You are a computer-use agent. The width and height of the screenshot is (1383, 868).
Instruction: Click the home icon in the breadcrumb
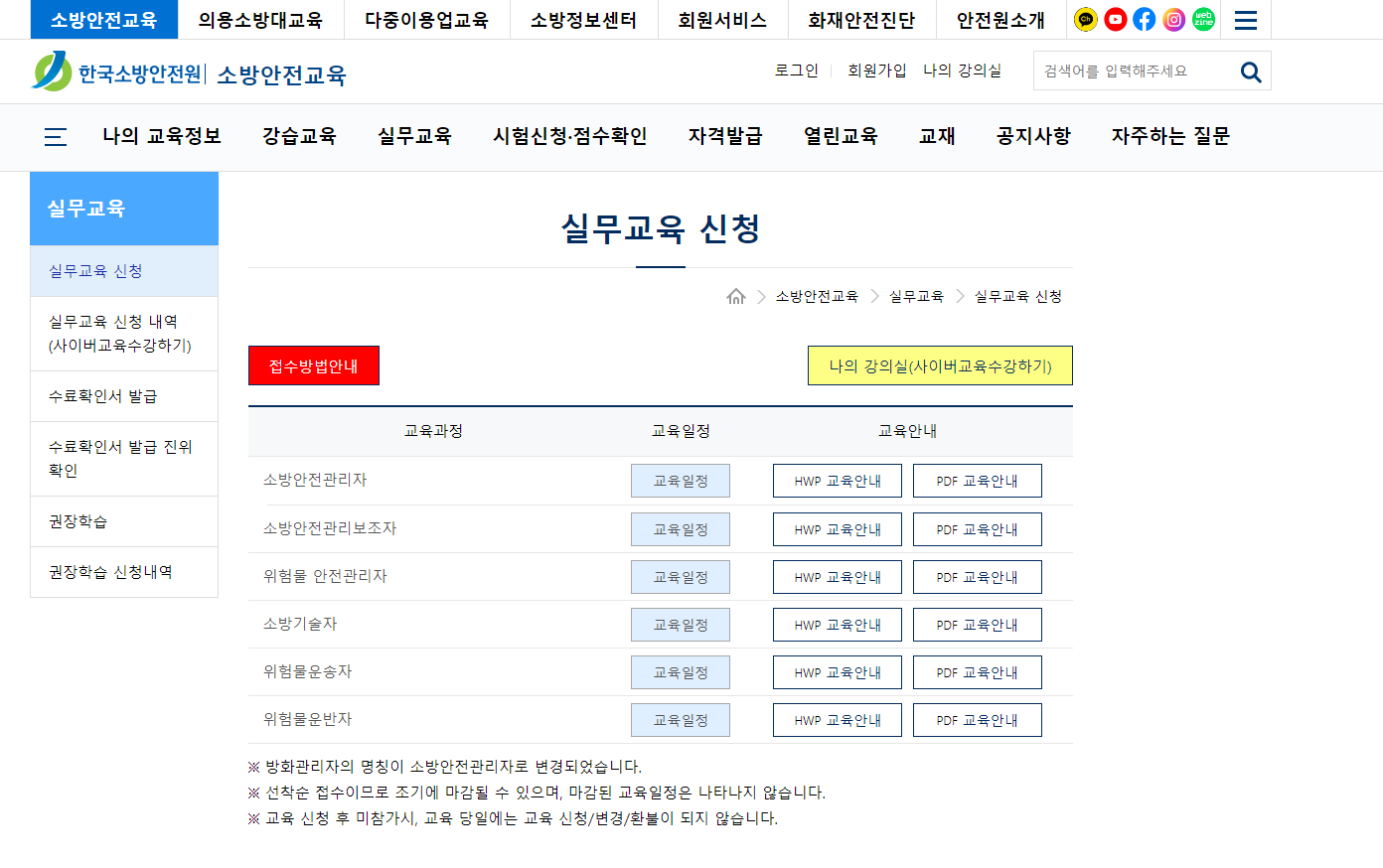736,296
